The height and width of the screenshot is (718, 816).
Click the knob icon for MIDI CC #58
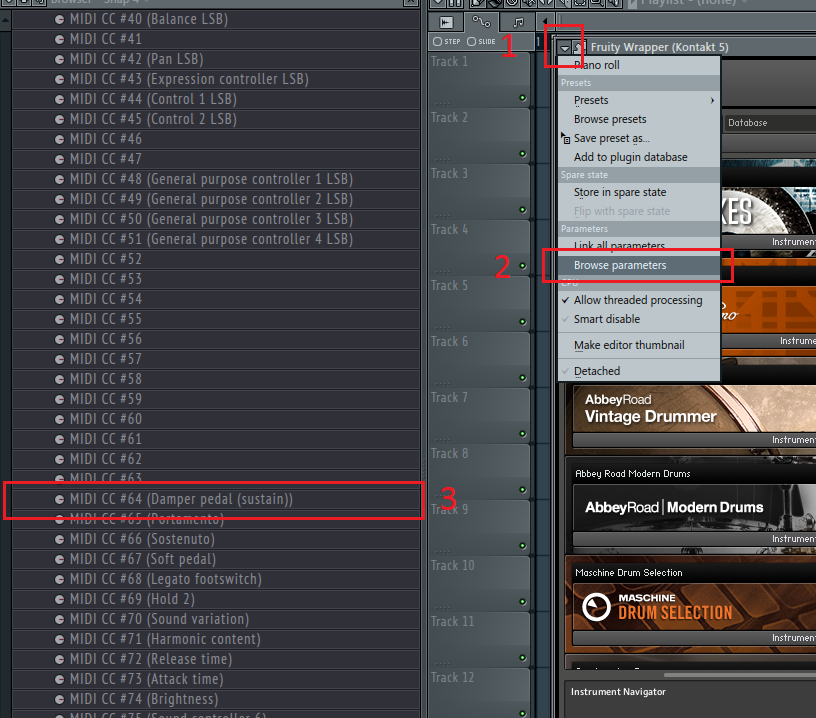click(x=59, y=379)
